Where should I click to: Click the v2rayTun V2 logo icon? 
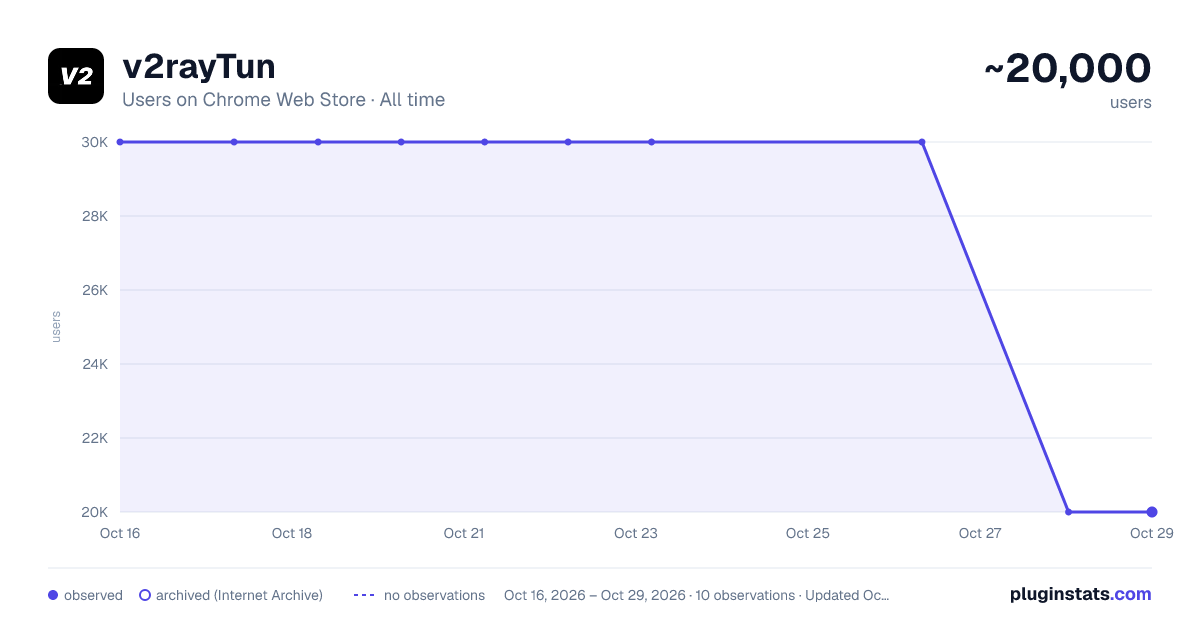(x=76, y=76)
